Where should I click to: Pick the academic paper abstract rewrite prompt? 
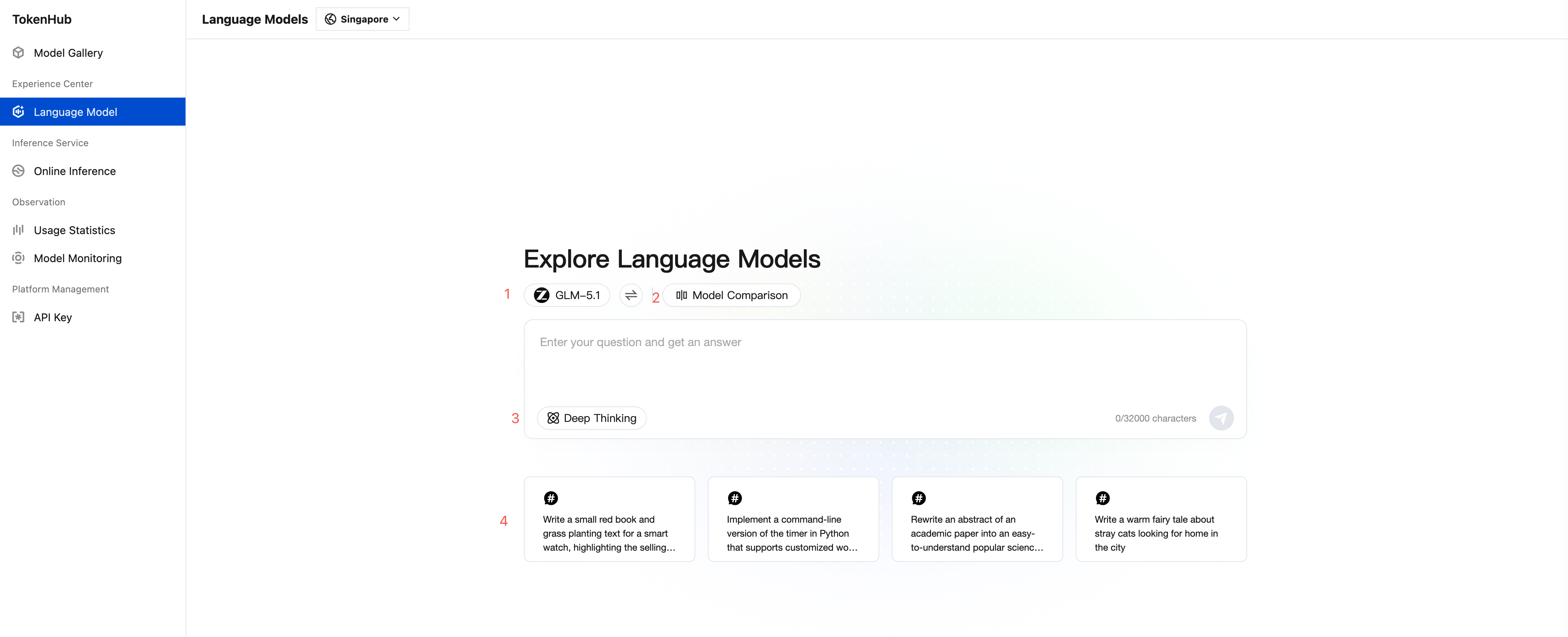click(x=976, y=520)
